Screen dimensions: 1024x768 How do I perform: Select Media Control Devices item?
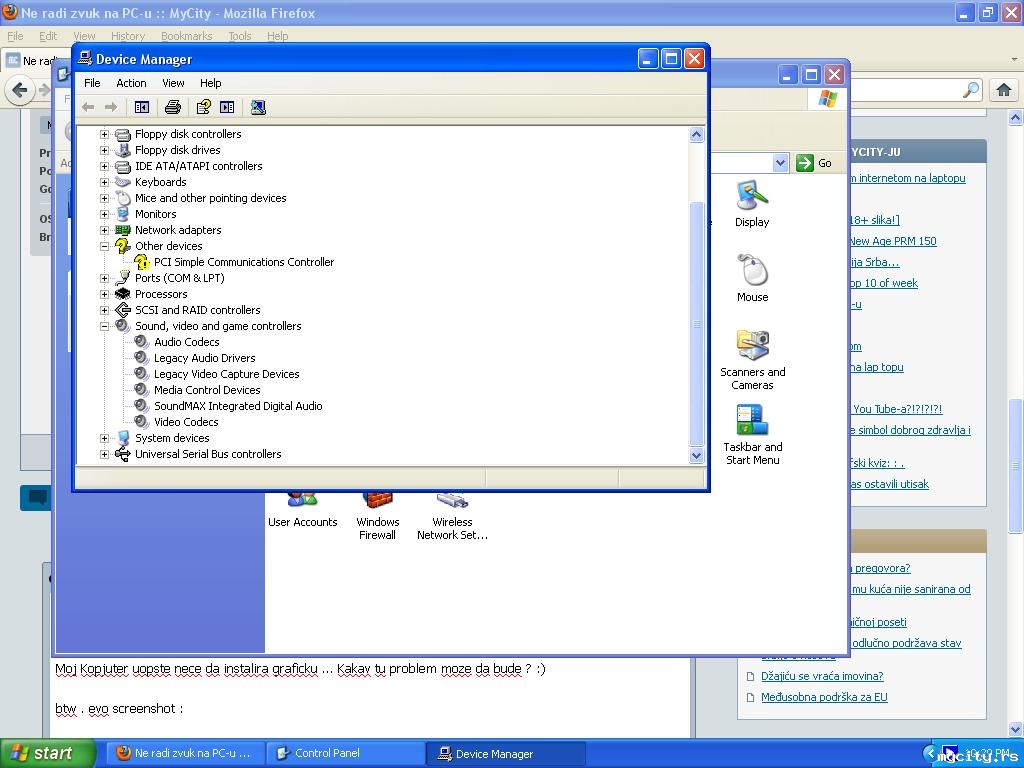(x=207, y=390)
